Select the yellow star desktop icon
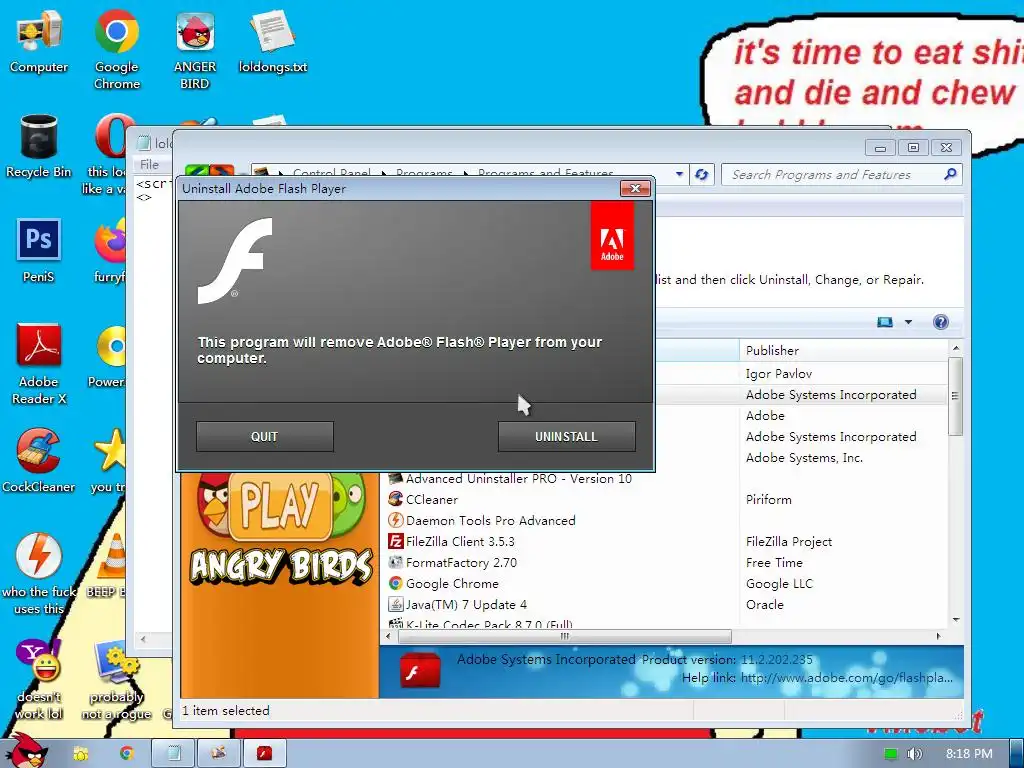The height and width of the screenshot is (768, 1024). click(x=109, y=460)
